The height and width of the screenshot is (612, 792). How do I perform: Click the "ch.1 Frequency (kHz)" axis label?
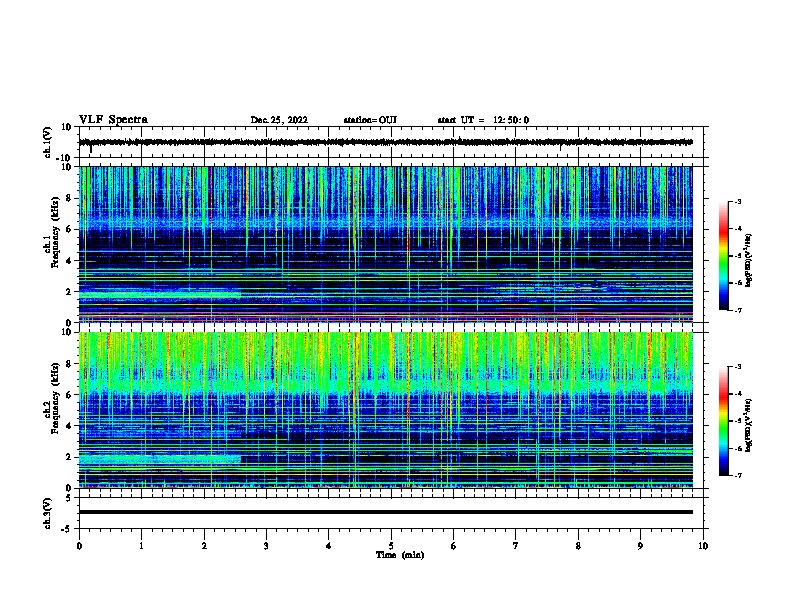52,232
